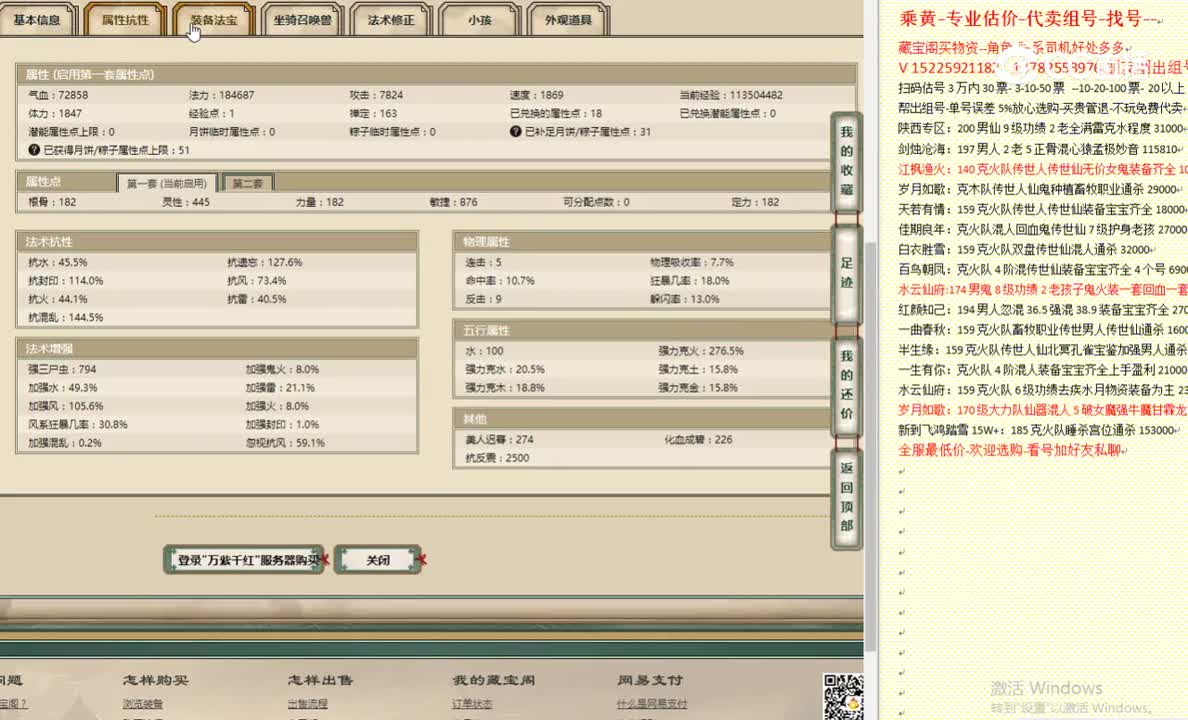Click the 狂暴几率: 18.0% entry
1188x720 pixels.
(689, 280)
